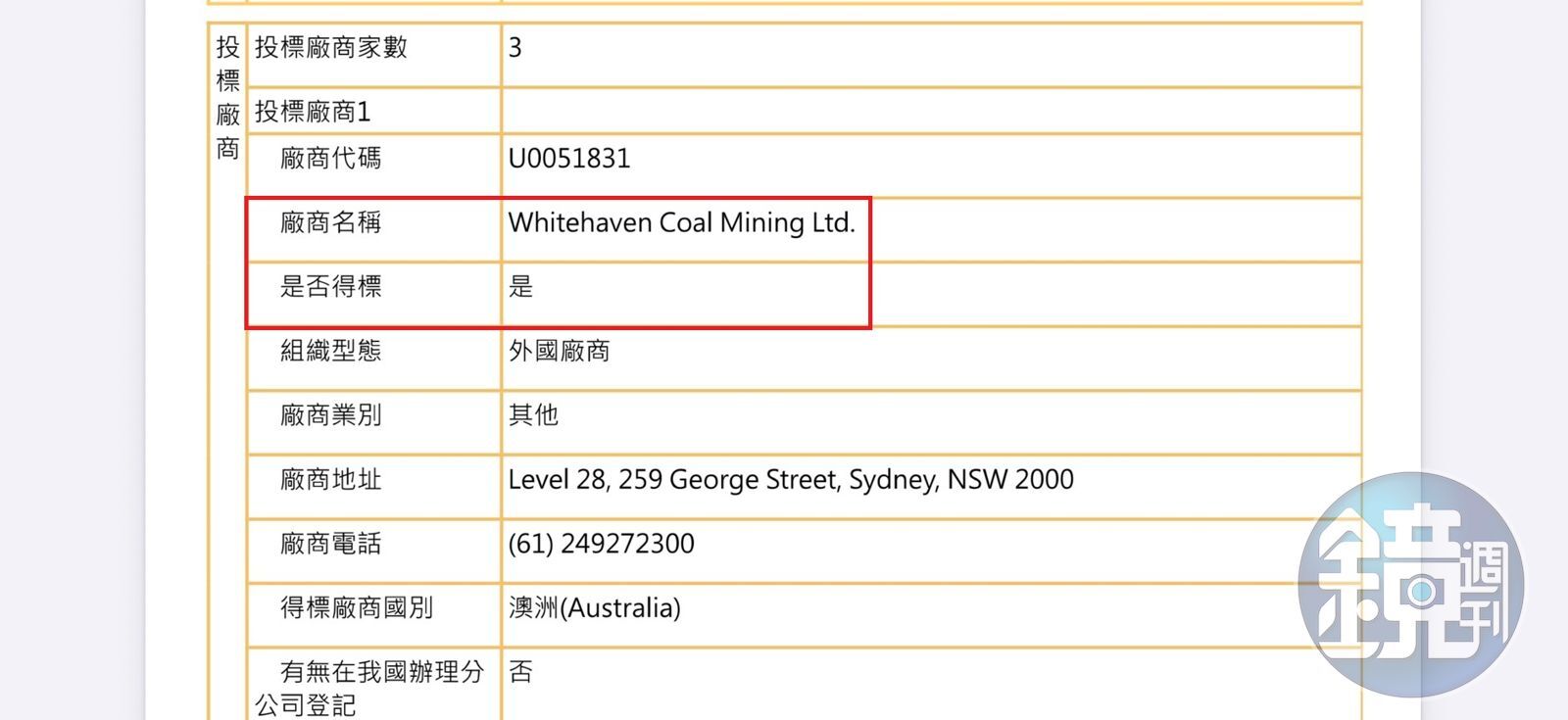
Task: Select the 澳洲(Australia) country value
Action: pyautogui.click(x=594, y=608)
